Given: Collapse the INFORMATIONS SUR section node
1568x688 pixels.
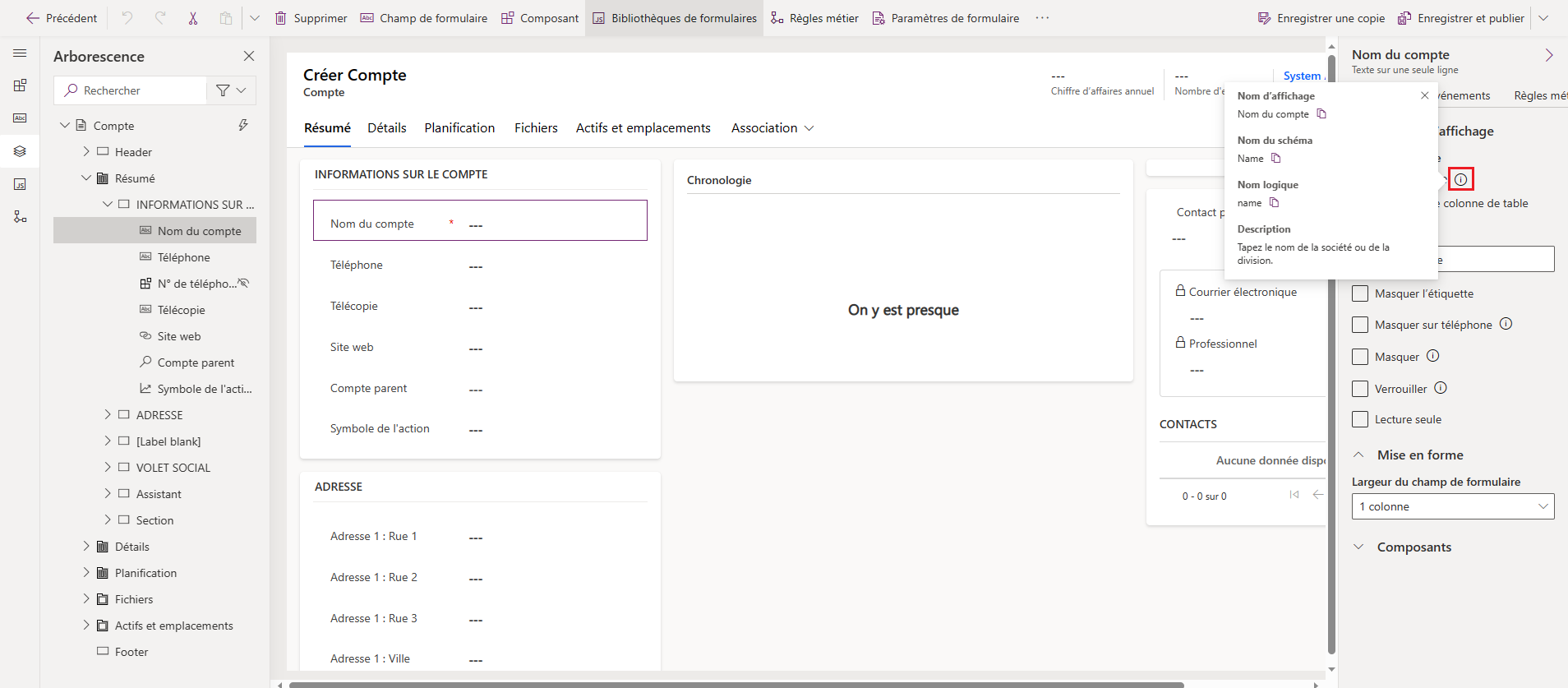Looking at the screenshot, I should (108, 204).
